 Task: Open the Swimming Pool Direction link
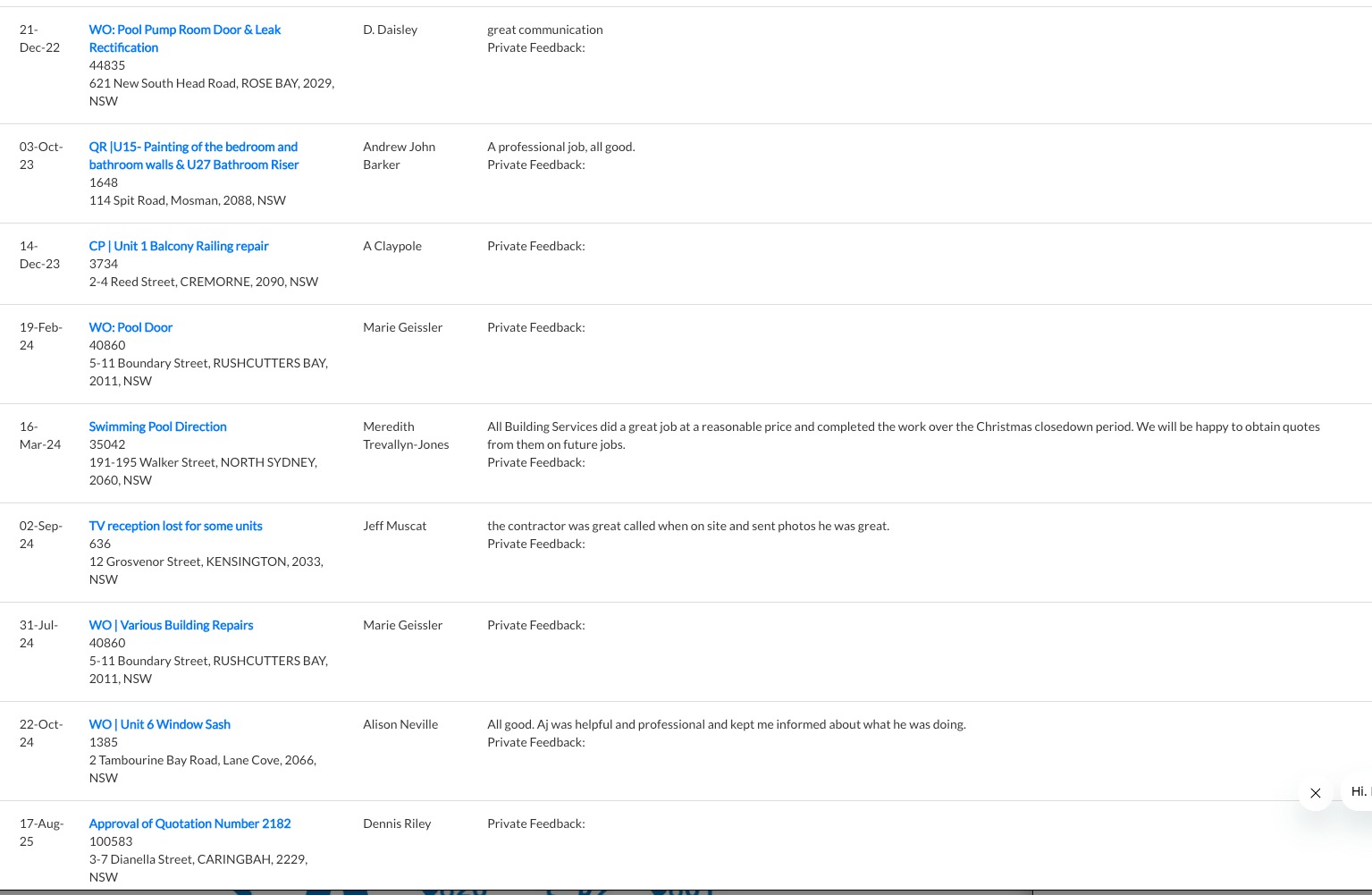click(157, 426)
